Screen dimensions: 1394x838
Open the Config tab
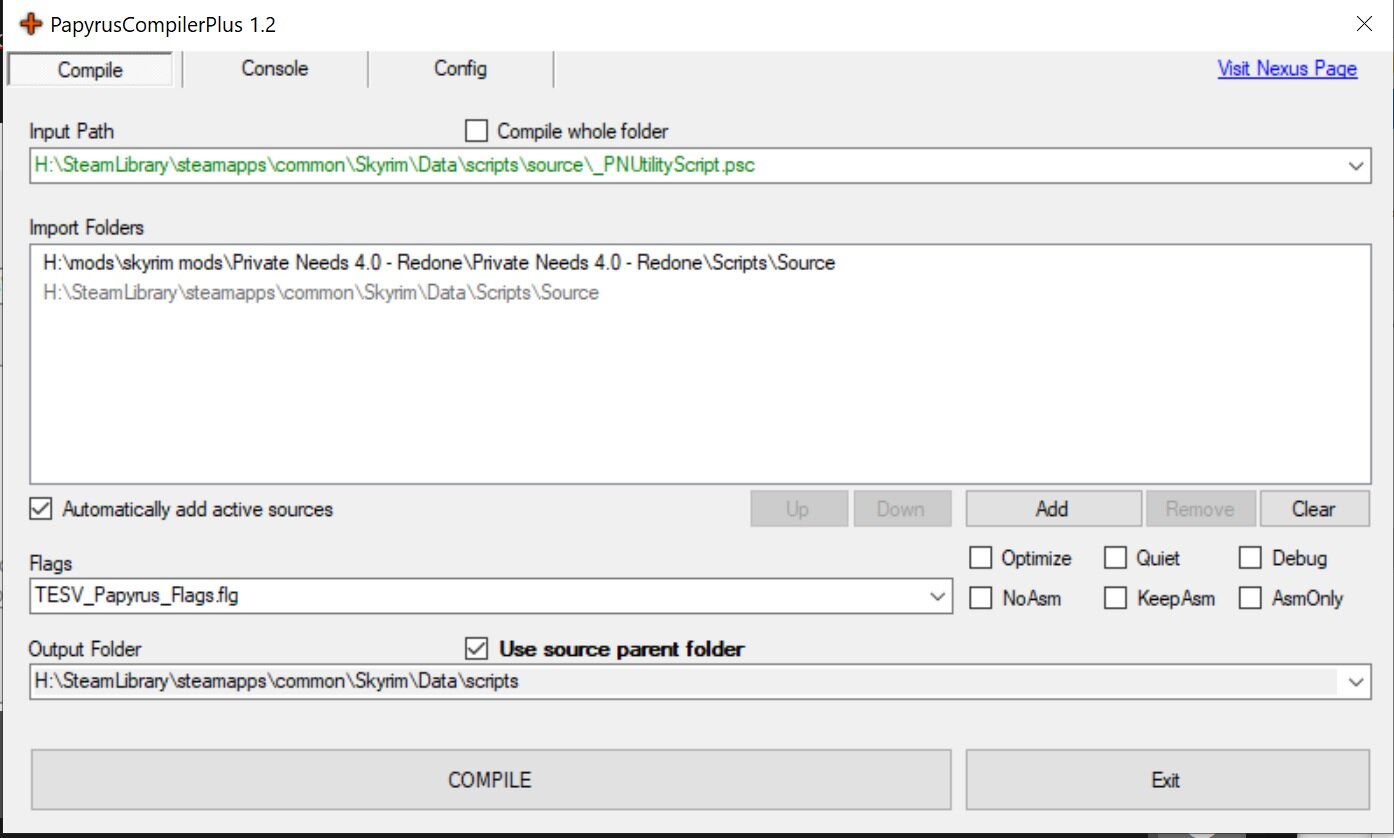(x=460, y=69)
